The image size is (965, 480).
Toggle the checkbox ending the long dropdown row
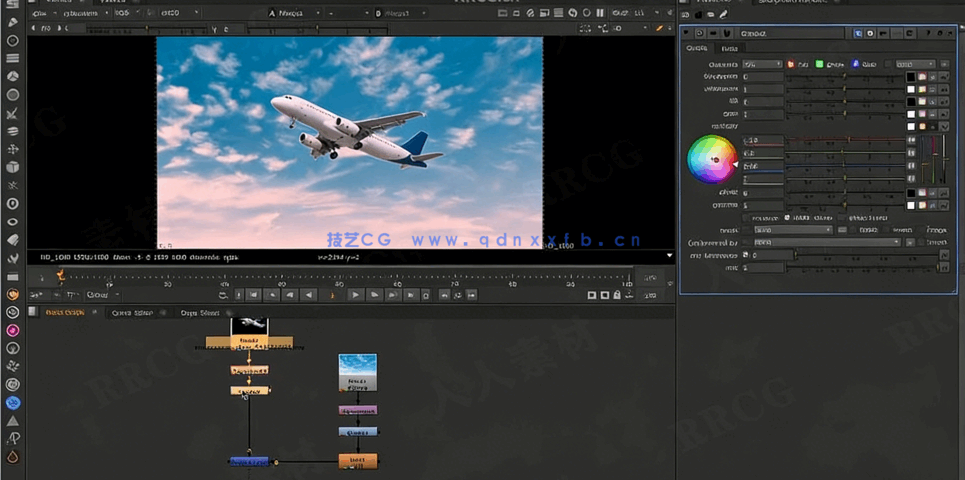tap(921, 242)
